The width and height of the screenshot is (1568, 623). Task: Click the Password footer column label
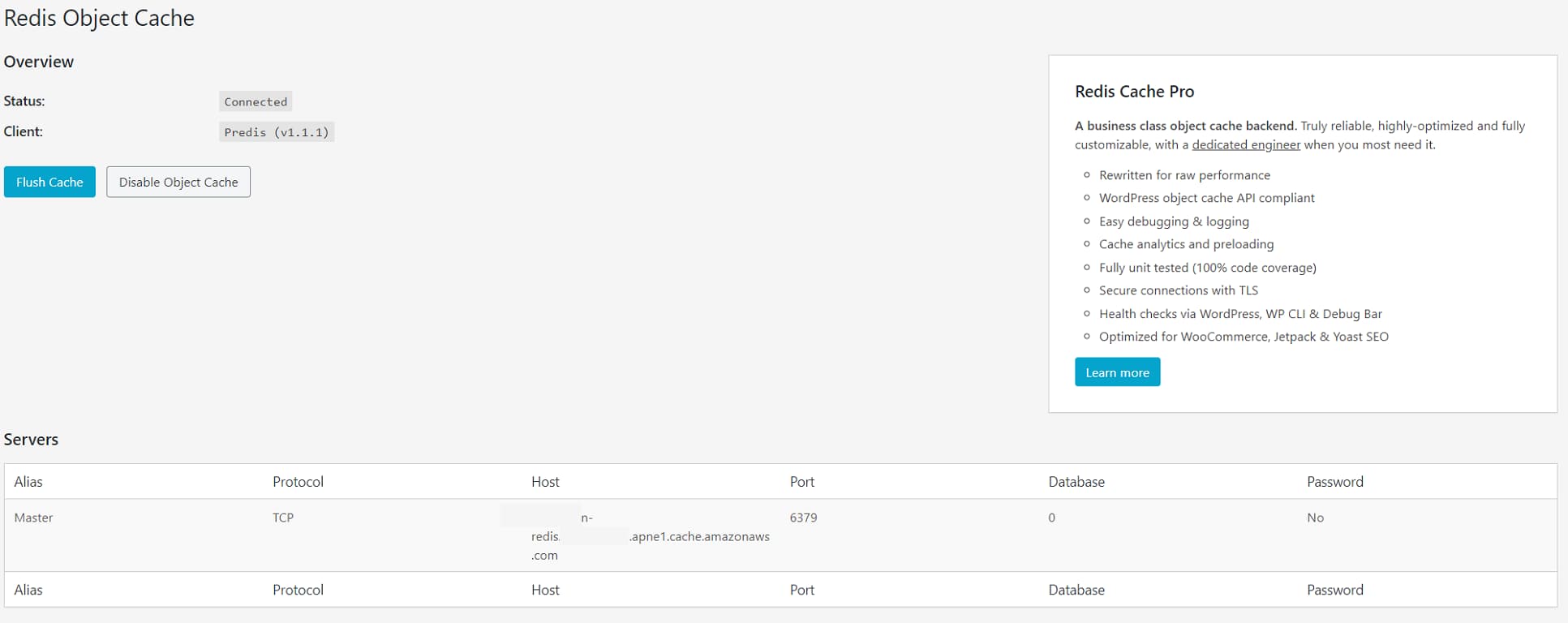coord(1335,590)
